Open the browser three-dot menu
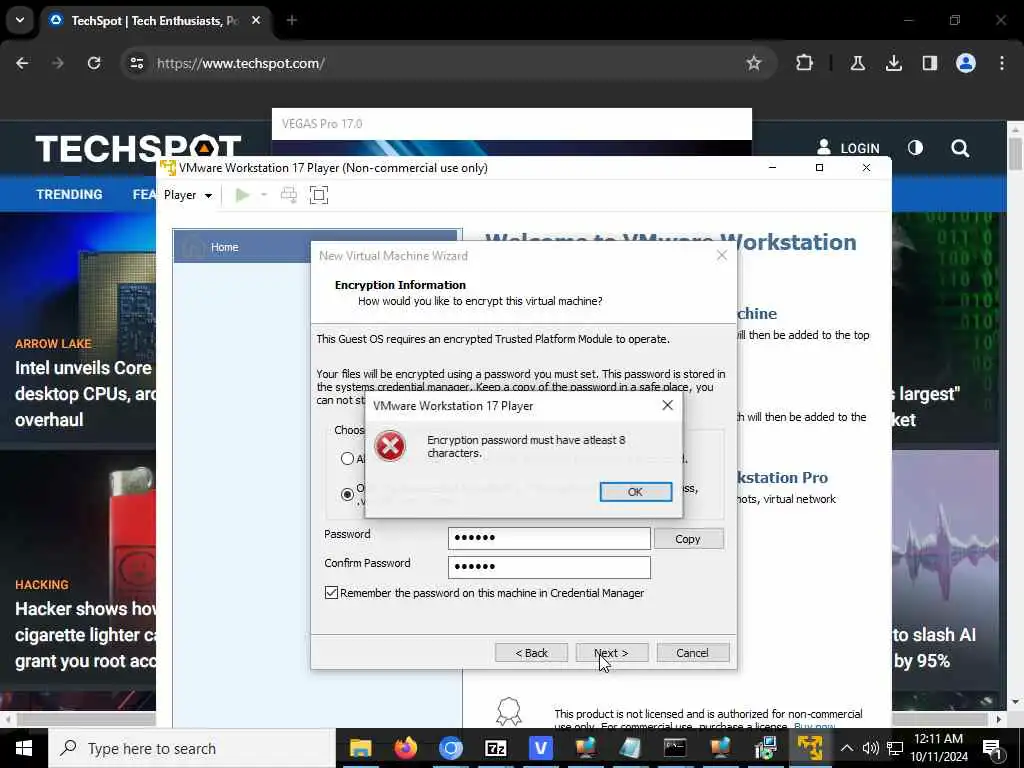The width and height of the screenshot is (1024, 768). pos(1002,63)
